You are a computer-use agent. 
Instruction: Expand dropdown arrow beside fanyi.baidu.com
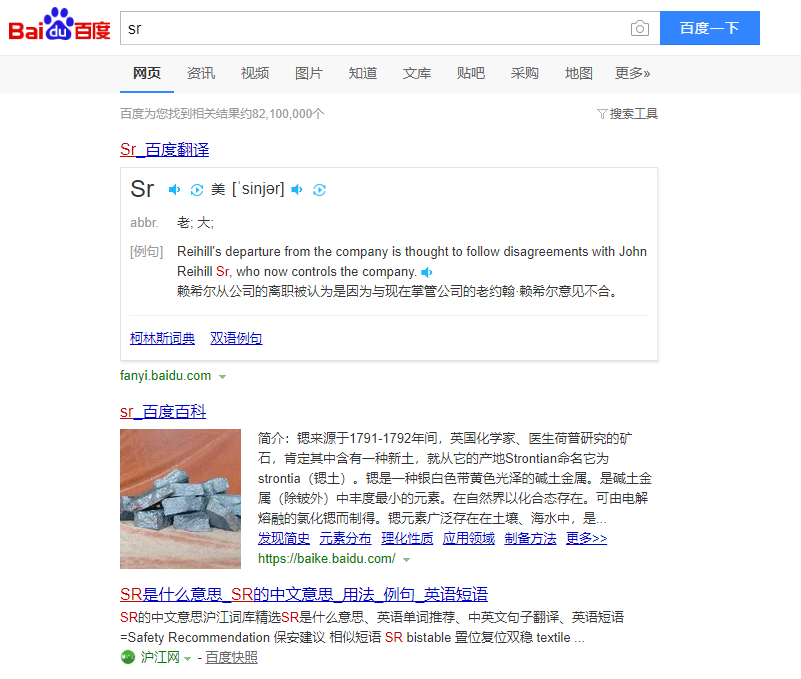[x=222, y=377]
